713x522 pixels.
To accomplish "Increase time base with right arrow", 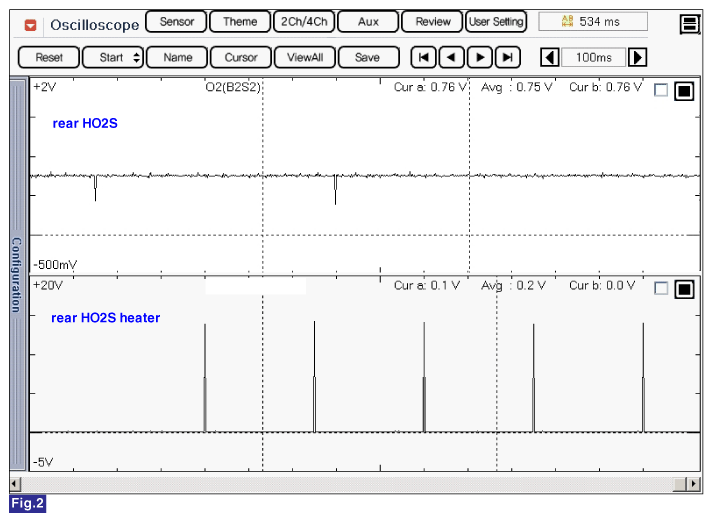I will tap(637, 58).
